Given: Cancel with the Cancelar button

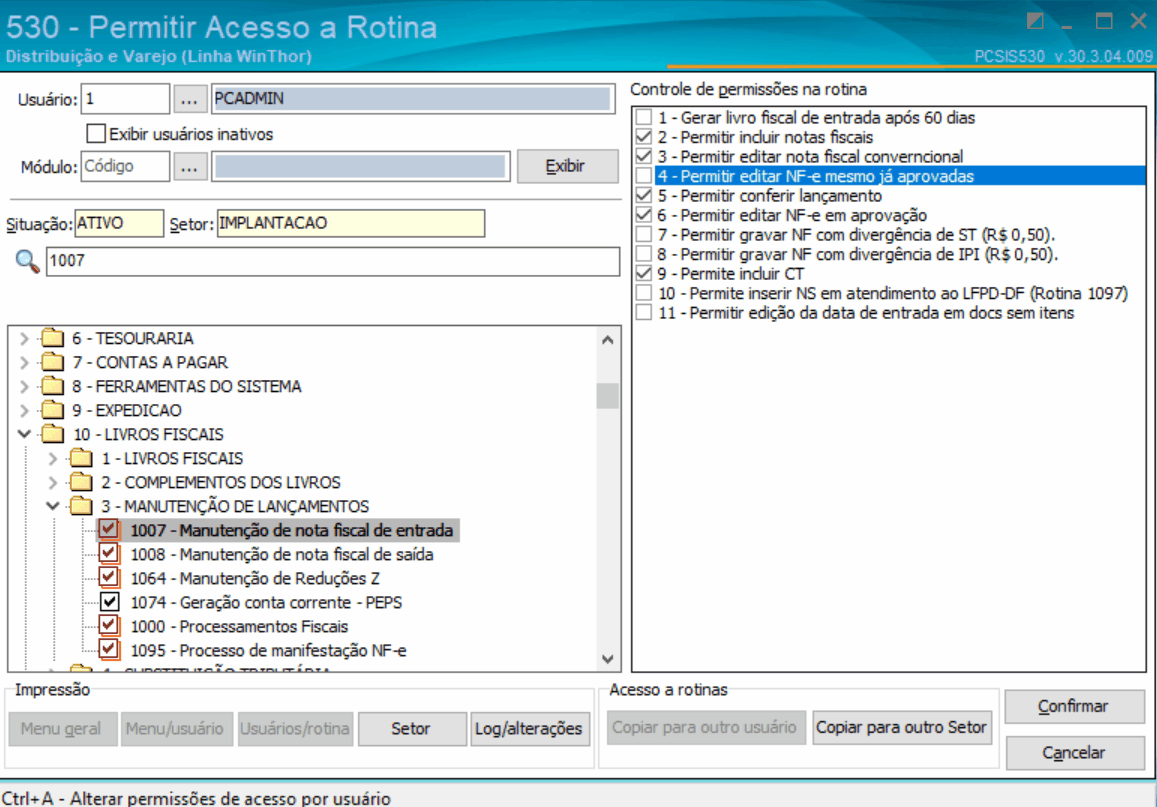Looking at the screenshot, I should [x=1074, y=753].
